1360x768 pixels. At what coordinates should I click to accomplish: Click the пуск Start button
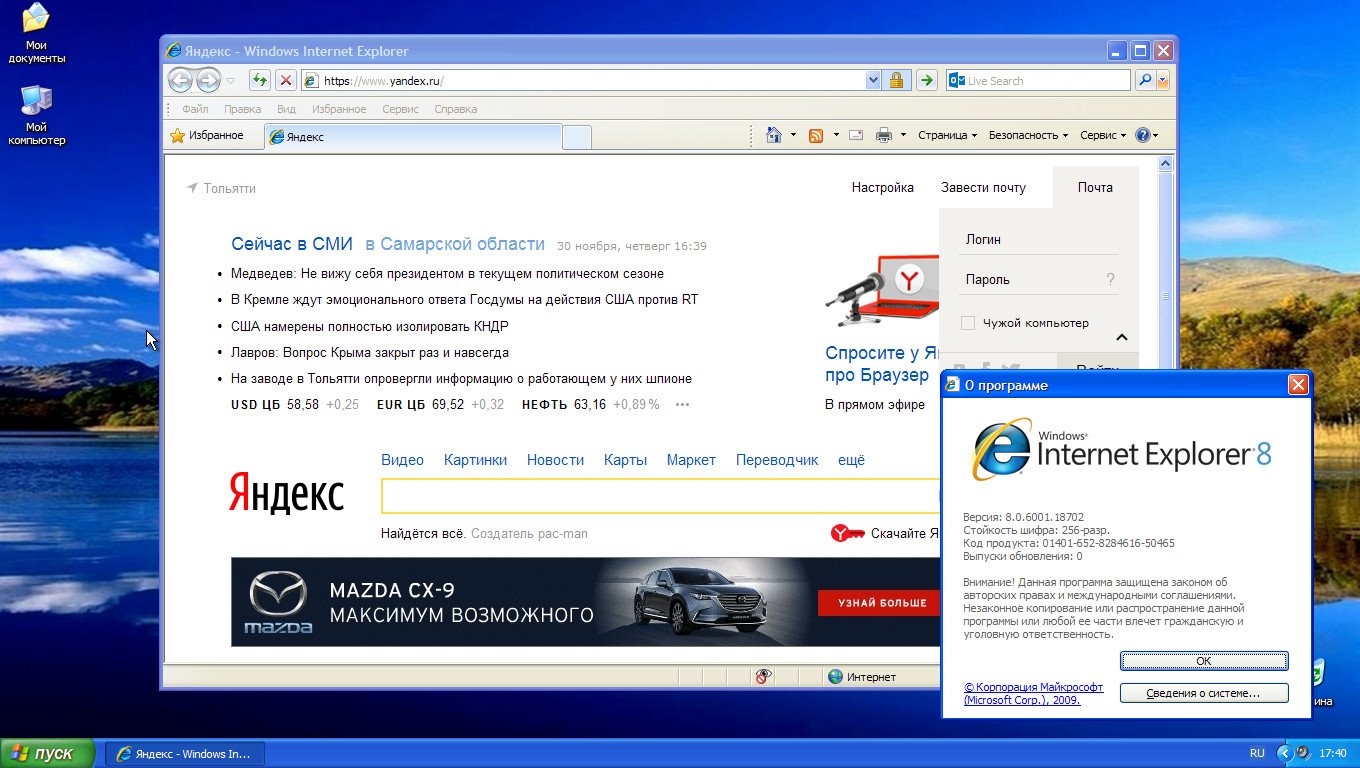(x=47, y=753)
